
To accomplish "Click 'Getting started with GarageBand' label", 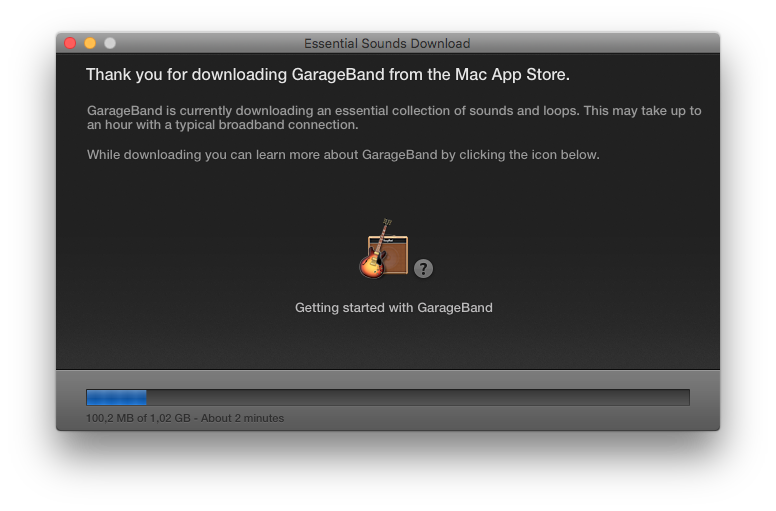I will tap(393, 308).
